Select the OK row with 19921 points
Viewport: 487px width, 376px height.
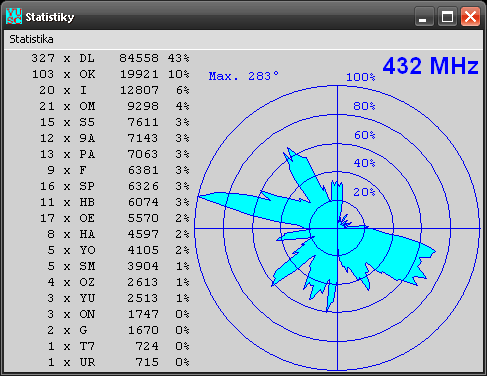[x=110, y=74]
